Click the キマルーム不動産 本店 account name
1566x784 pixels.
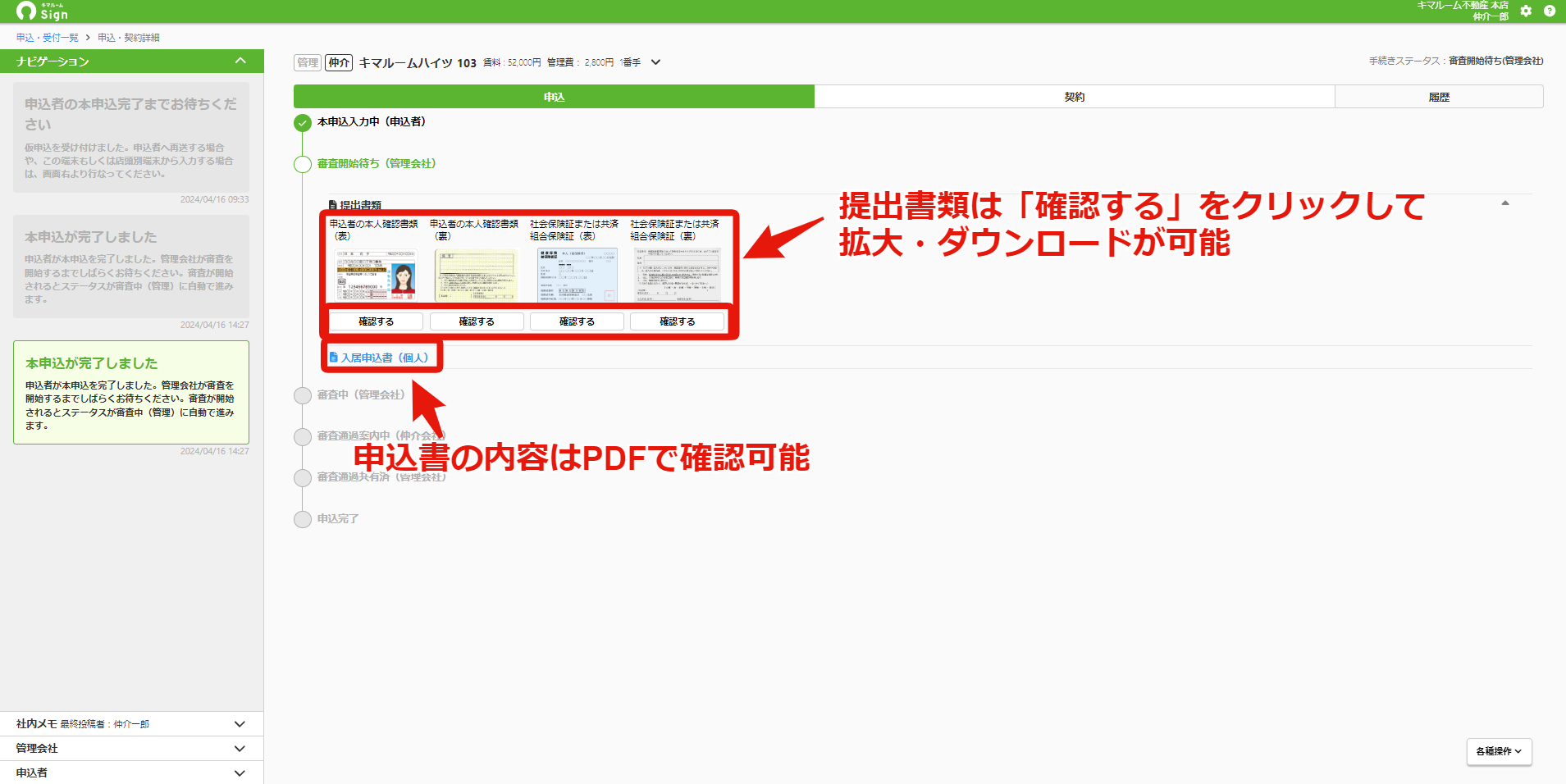click(1463, 5)
